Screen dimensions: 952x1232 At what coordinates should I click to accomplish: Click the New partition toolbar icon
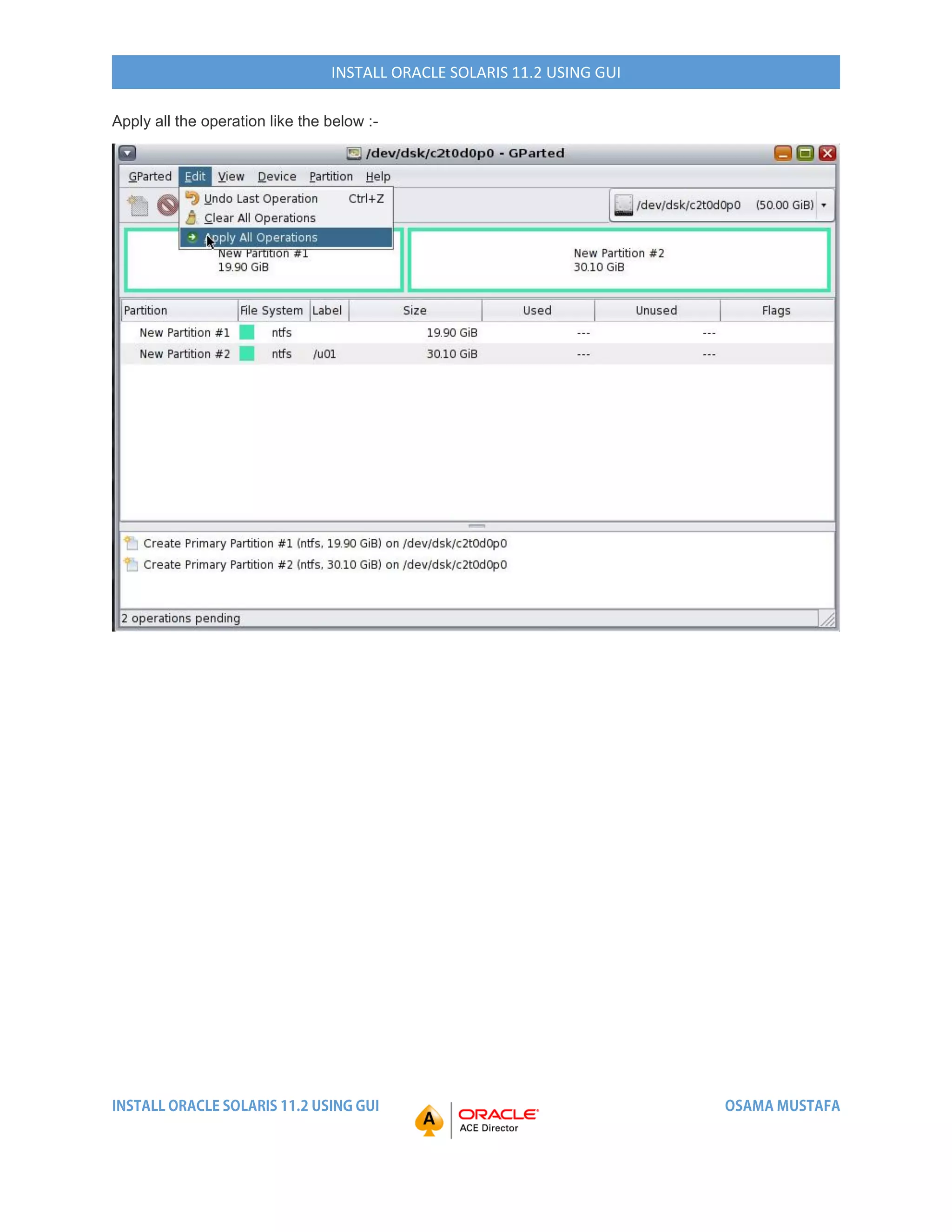(x=138, y=205)
